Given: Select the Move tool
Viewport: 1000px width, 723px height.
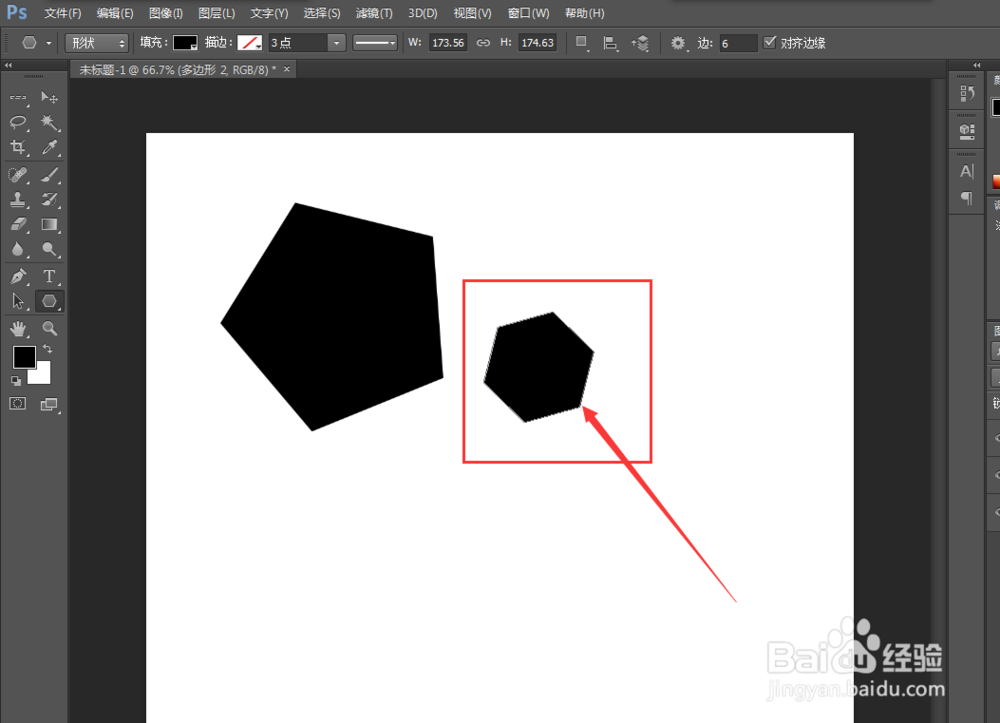Looking at the screenshot, I should pyautogui.click(x=49, y=98).
